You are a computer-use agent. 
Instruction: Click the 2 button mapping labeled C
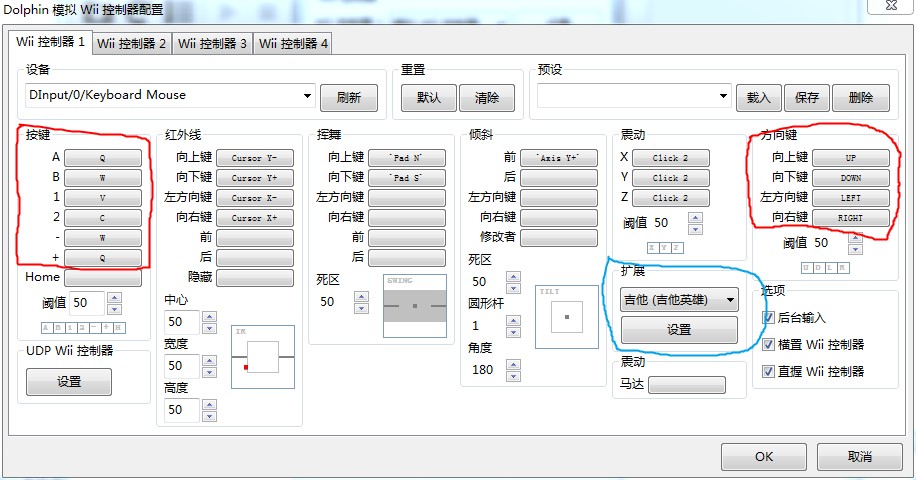[103, 218]
